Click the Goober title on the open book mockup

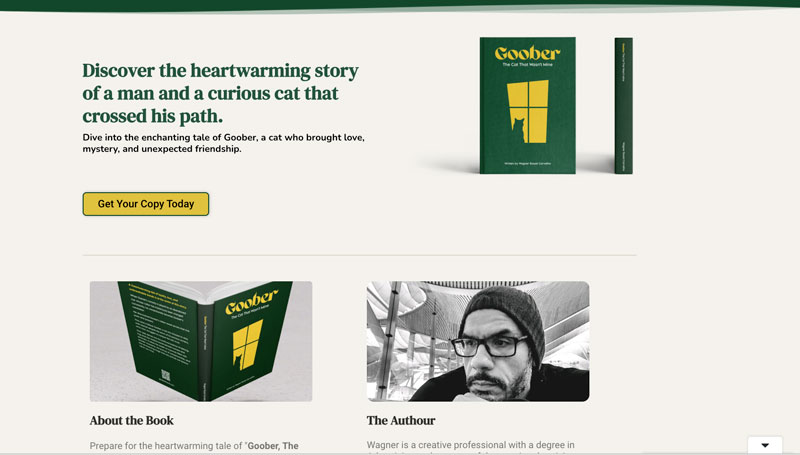[x=252, y=301]
